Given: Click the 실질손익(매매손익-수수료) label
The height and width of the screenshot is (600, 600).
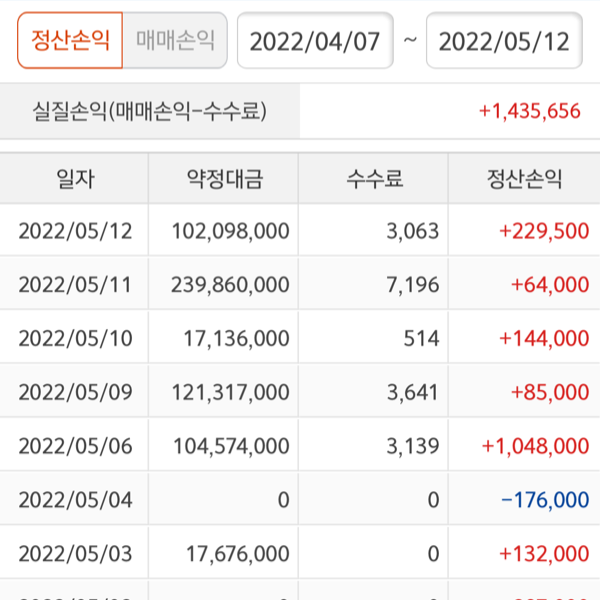Looking at the screenshot, I should pos(150,109).
